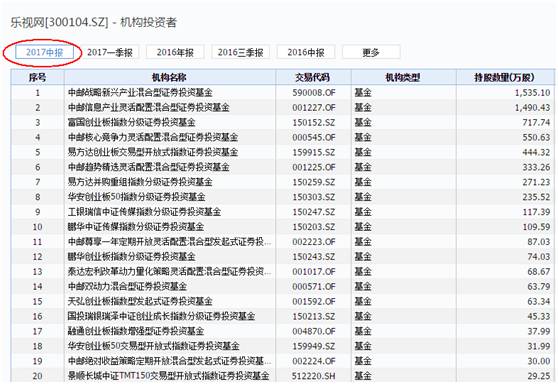
Task: Click trading code 150243.SZ
Action: [x=314, y=257]
